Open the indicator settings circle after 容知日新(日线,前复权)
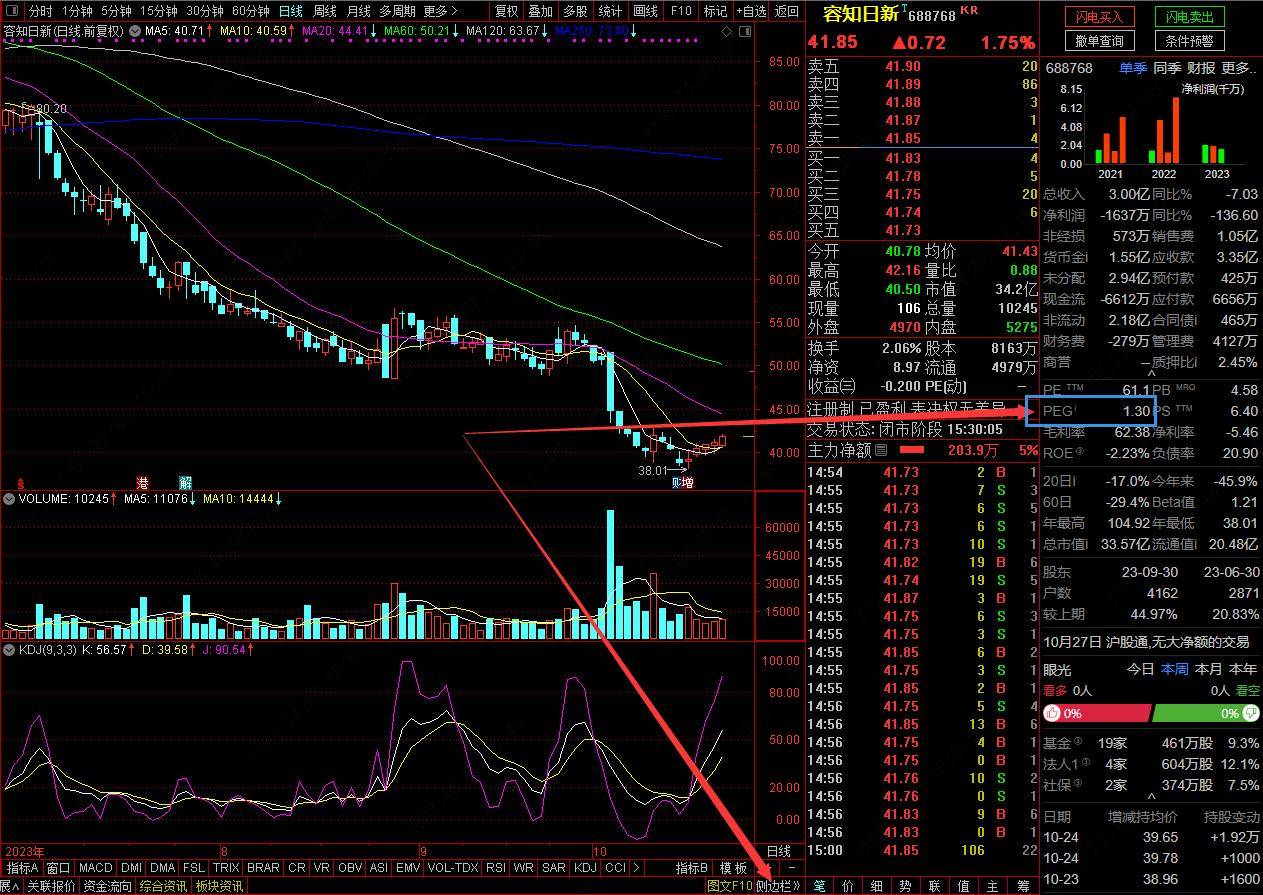This screenshot has height=895, width=1263. coord(133,31)
